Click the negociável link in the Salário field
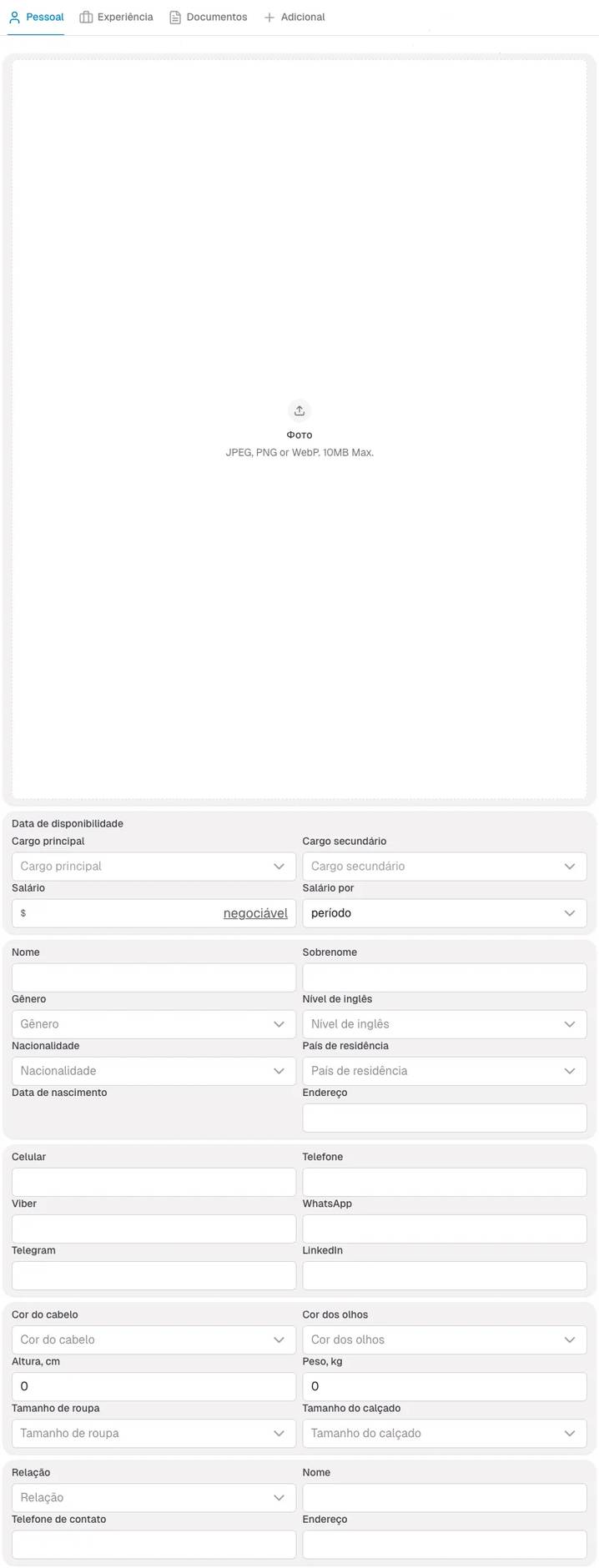Viewport: 599px width, 1568px height. pos(255,912)
